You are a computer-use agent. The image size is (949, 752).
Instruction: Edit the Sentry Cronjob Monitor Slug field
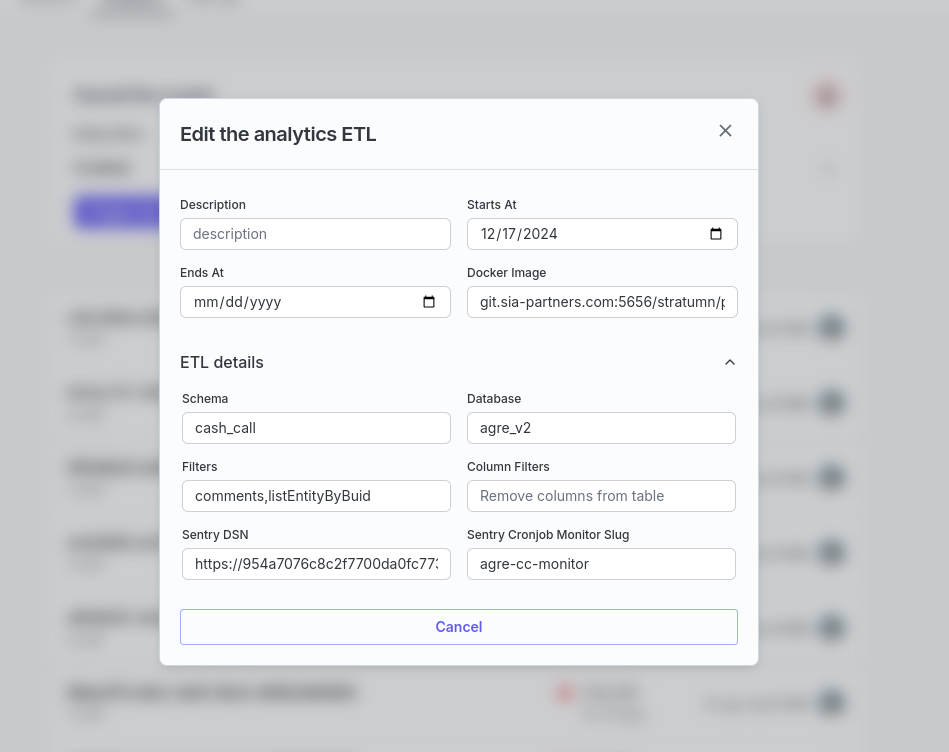[601, 563]
